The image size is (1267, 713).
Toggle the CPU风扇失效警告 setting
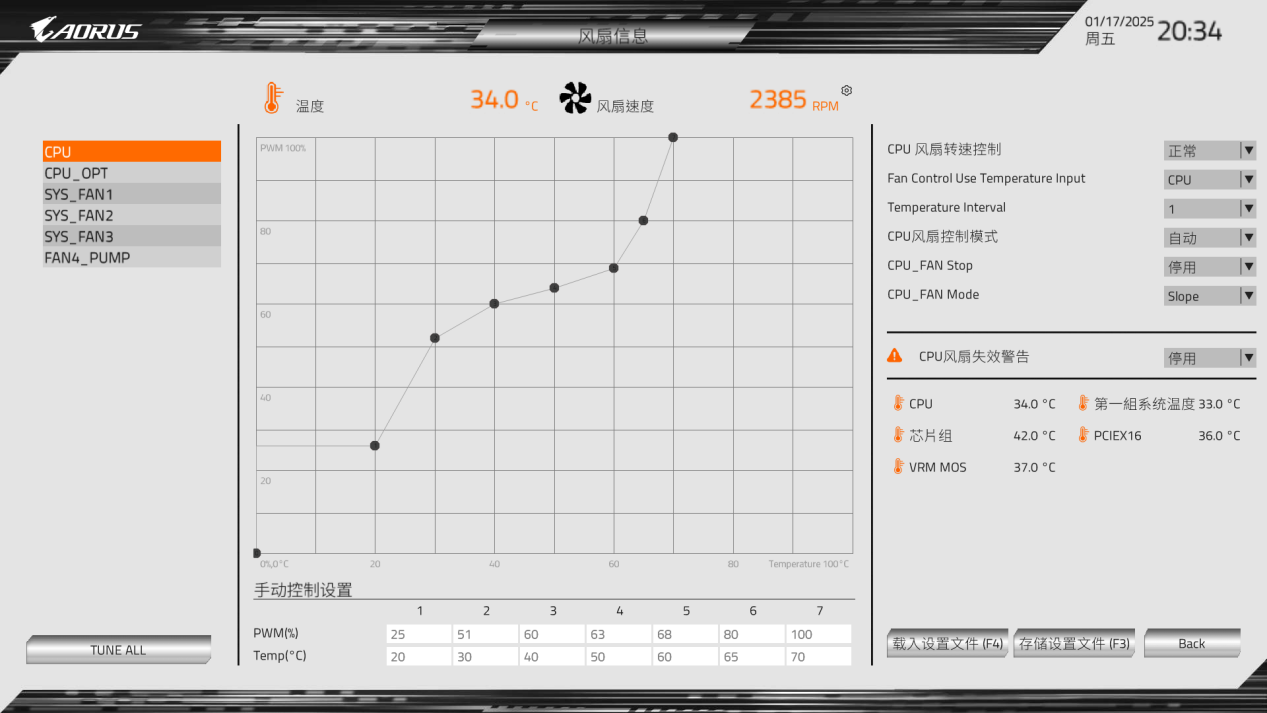point(1210,358)
